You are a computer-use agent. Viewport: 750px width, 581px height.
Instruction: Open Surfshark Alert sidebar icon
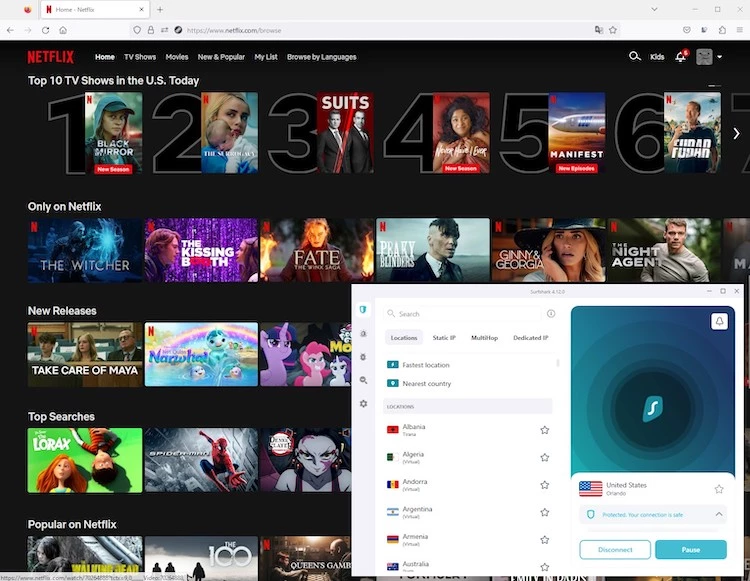(x=363, y=334)
